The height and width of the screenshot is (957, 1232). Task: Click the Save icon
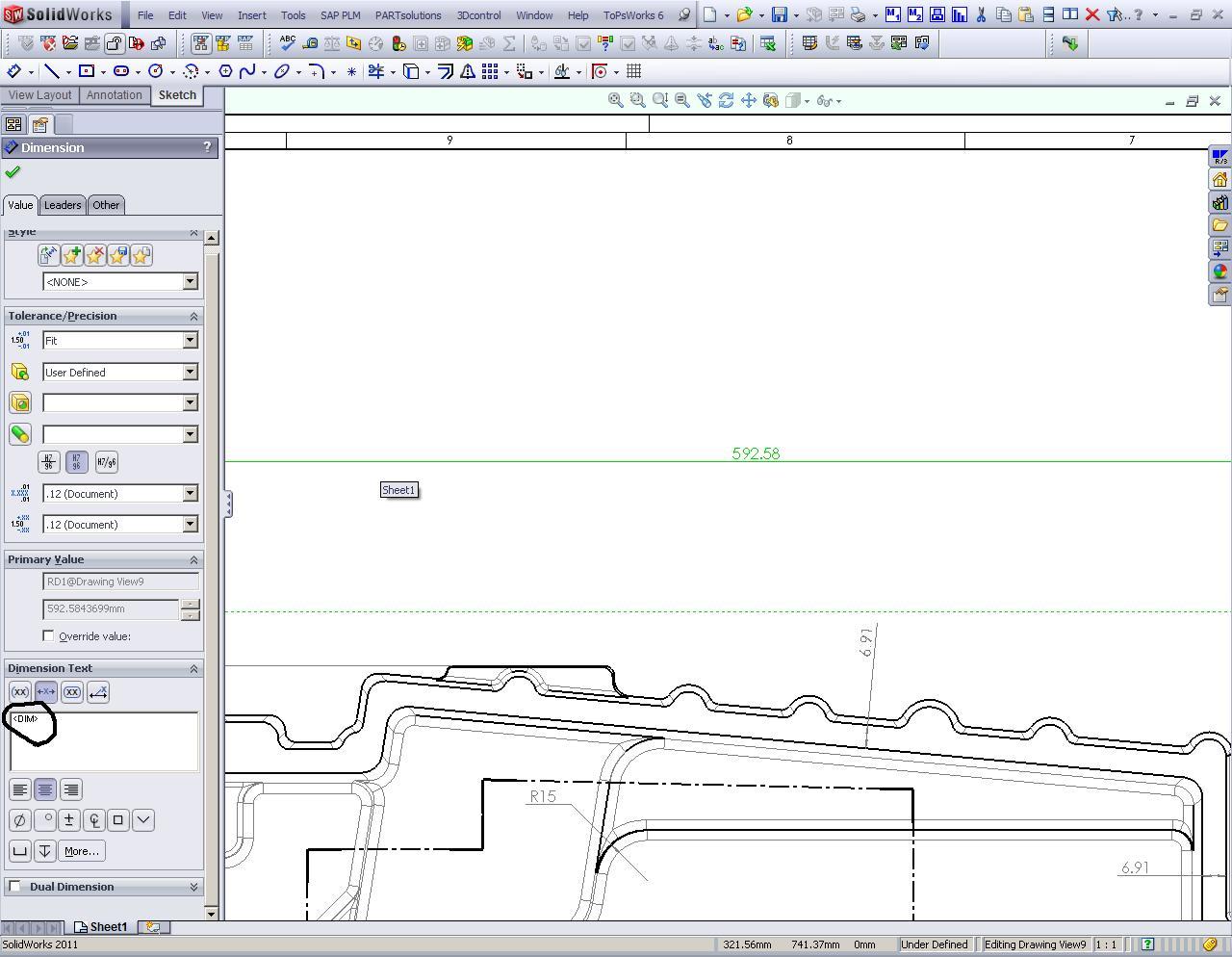[x=780, y=15]
